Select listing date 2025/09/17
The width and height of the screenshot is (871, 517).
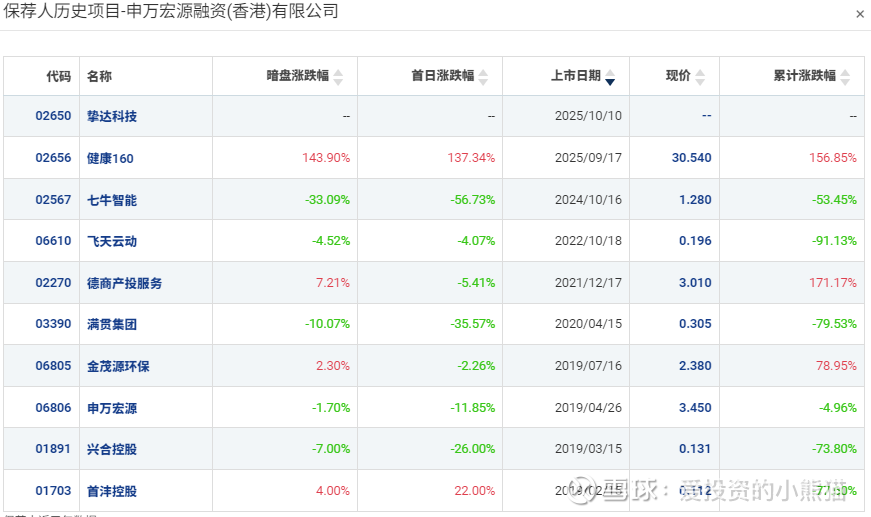click(x=588, y=158)
